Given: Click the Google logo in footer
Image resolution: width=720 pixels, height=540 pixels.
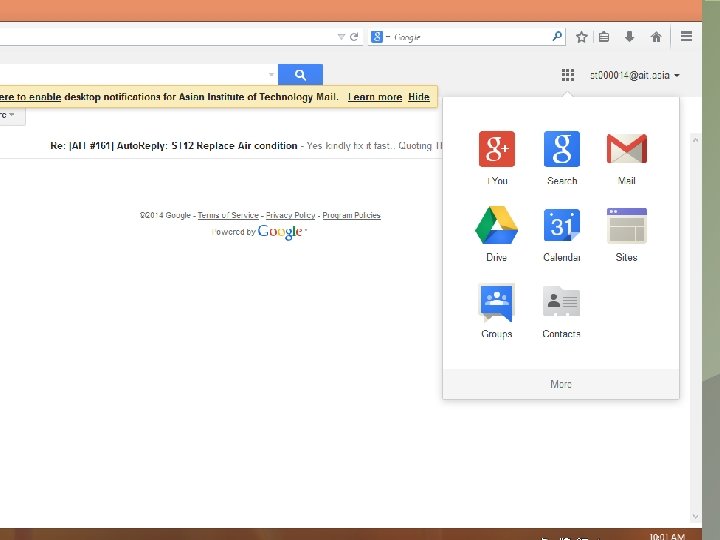Looking at the screenshot, I should [280, 231].
